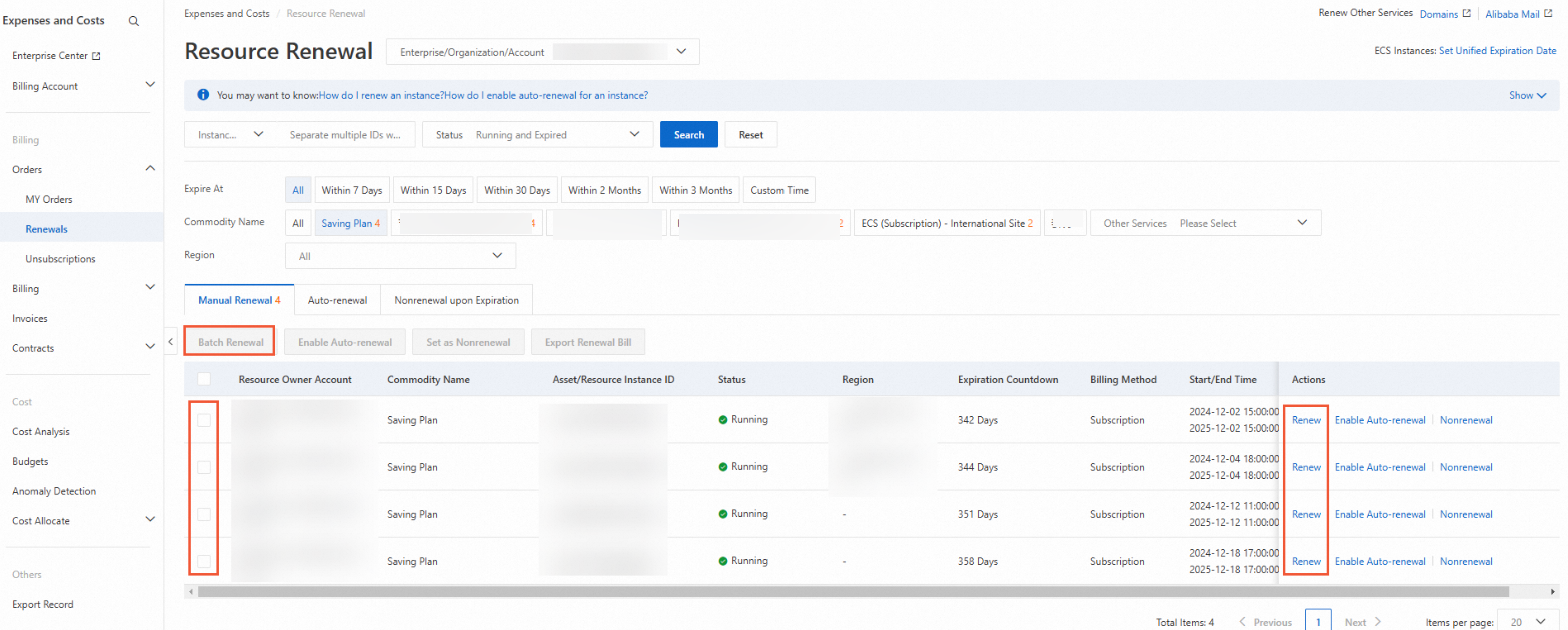Collapse the sidebar using the arrow handle
The width and height of the screenshot is (1568, 630).
(x=171, y=342)
